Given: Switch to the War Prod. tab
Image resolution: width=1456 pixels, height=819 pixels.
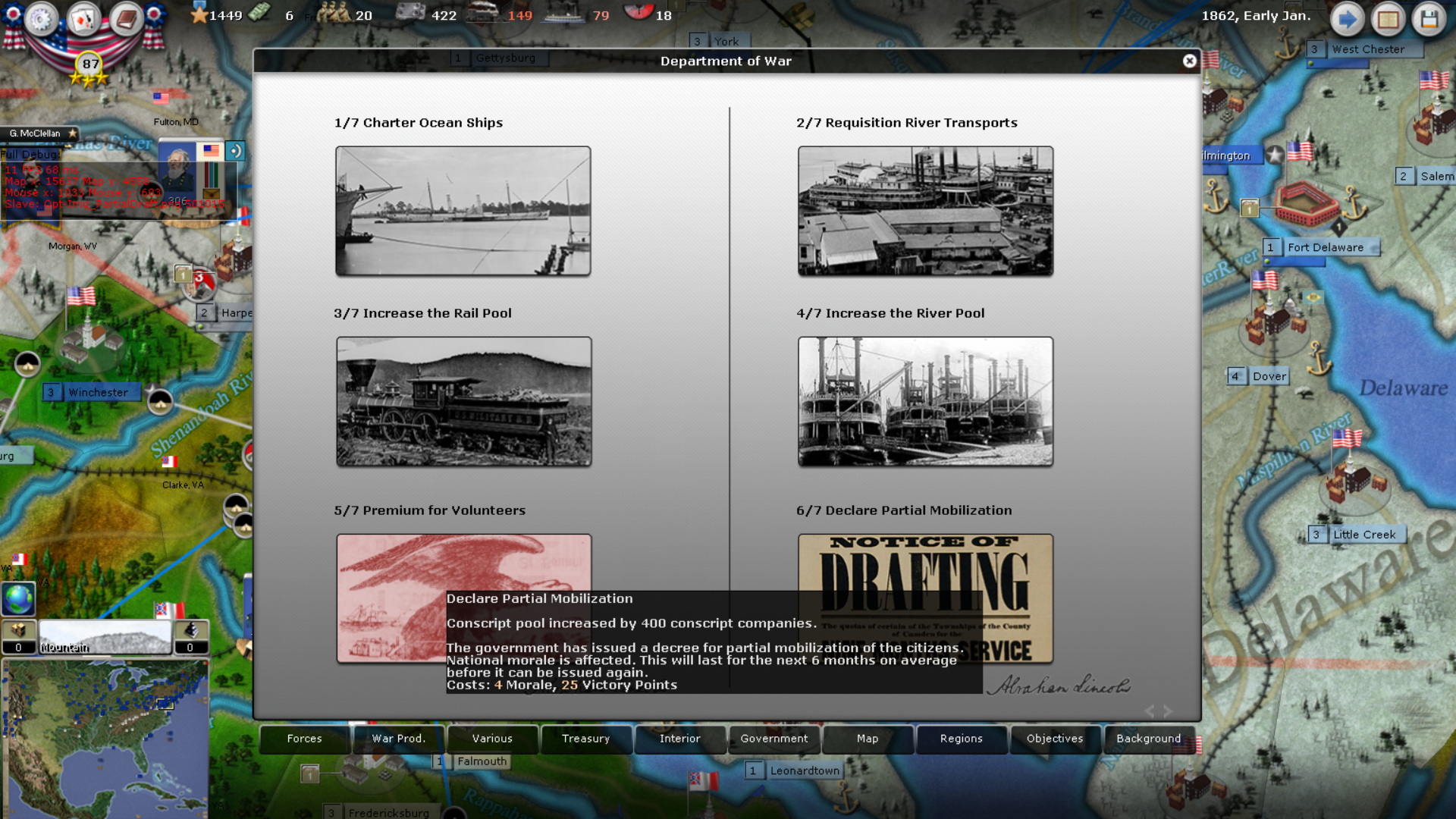Looking at the screenshot, I should (398, 739).
